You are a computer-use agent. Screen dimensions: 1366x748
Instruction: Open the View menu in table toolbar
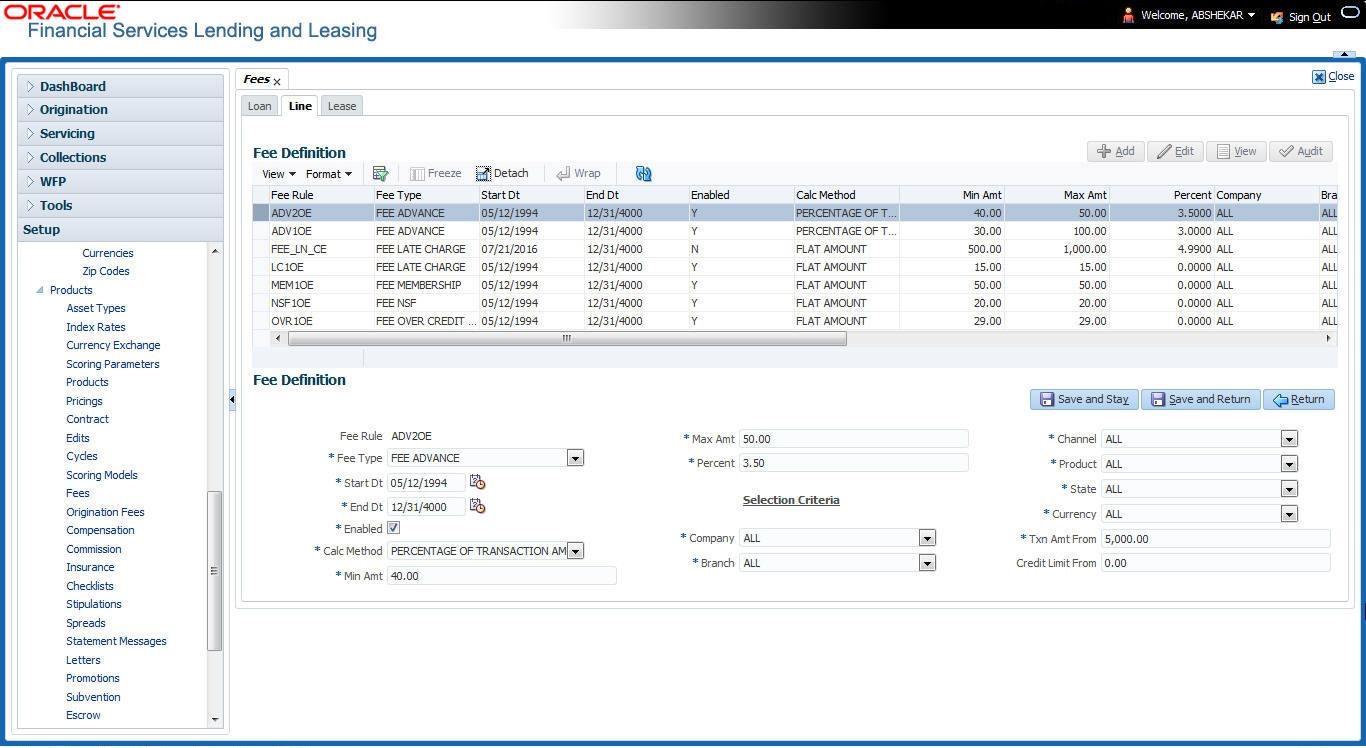278,174
